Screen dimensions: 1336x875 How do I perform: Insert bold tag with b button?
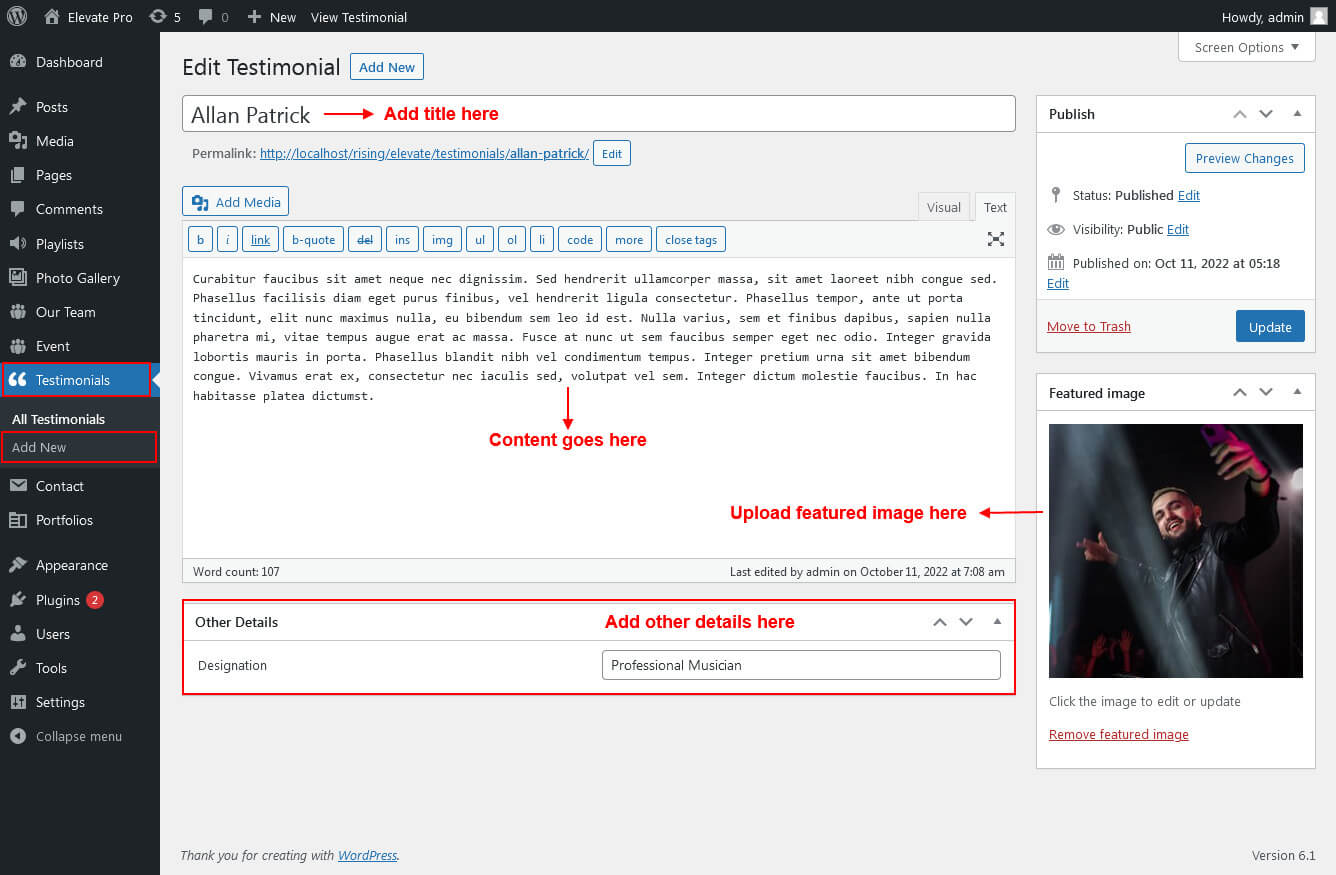point(200,240)
